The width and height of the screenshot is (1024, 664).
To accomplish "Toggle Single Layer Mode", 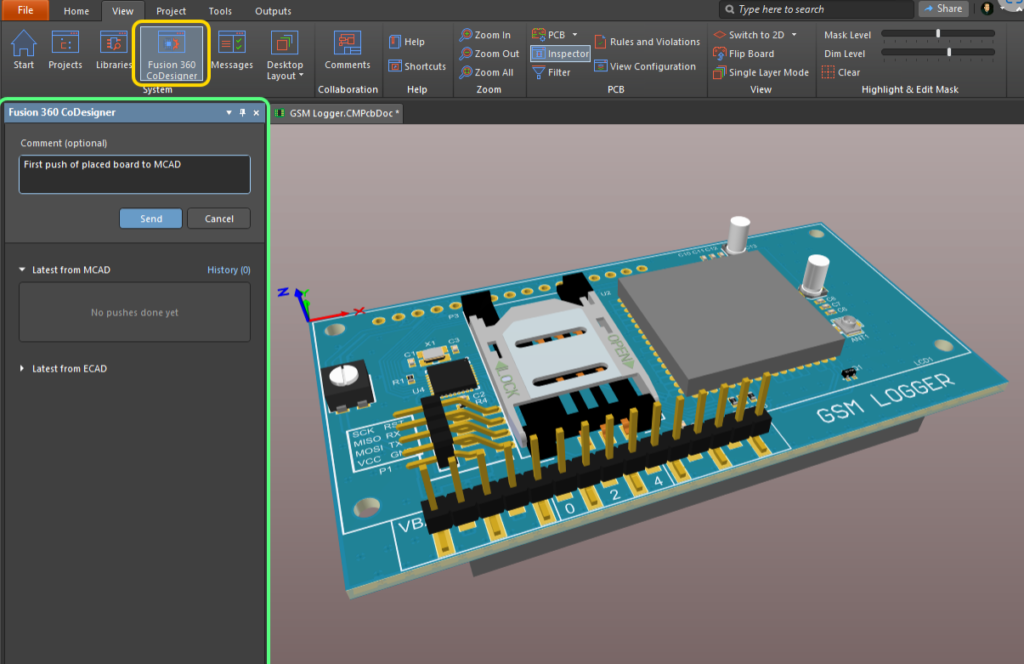I will tap(760, 73).
